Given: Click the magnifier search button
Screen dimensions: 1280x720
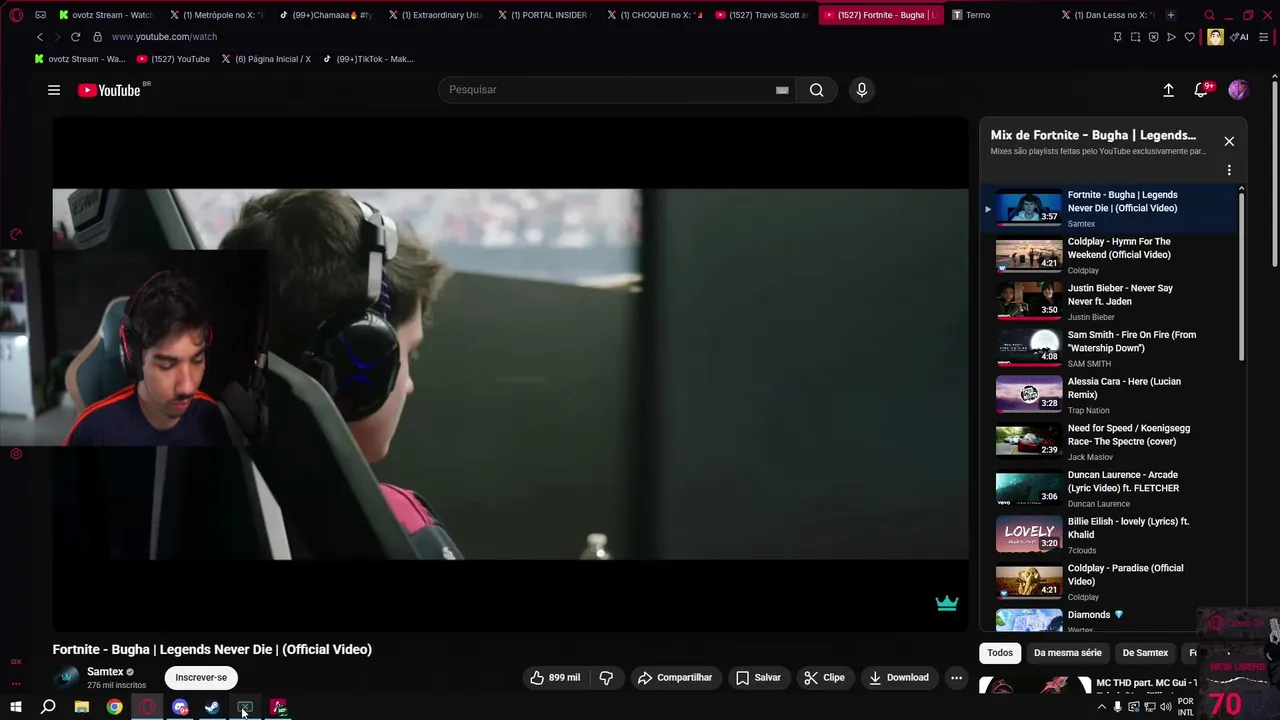Looking at the screenshot, I should pos(817,90).
